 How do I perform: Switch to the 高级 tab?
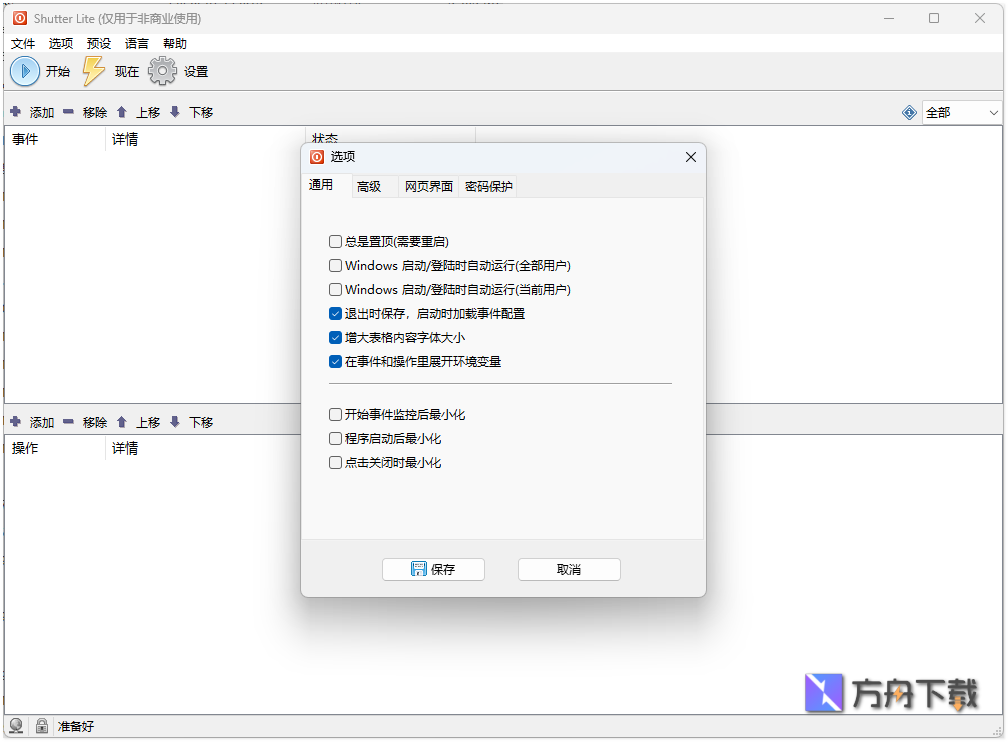370,186
